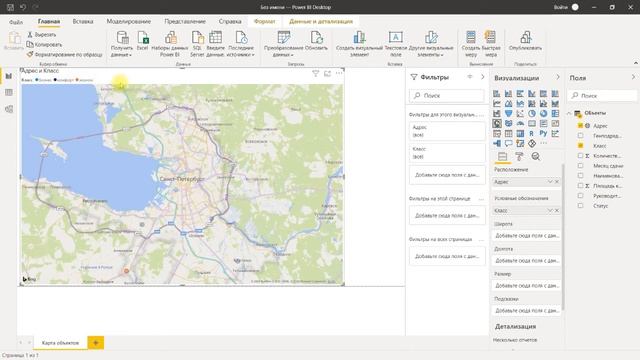
Task: Enter focus mode on the map visual
Action: coord(327,73)
